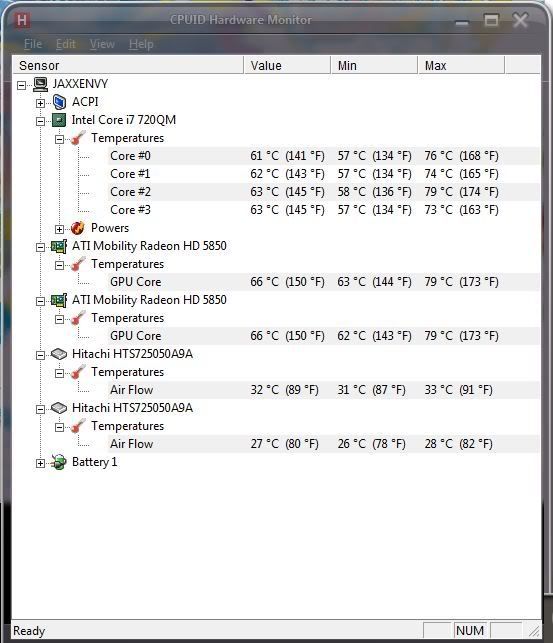
Task: Click thermometer icon under second Hitachi drive
Action: [78, 426]
